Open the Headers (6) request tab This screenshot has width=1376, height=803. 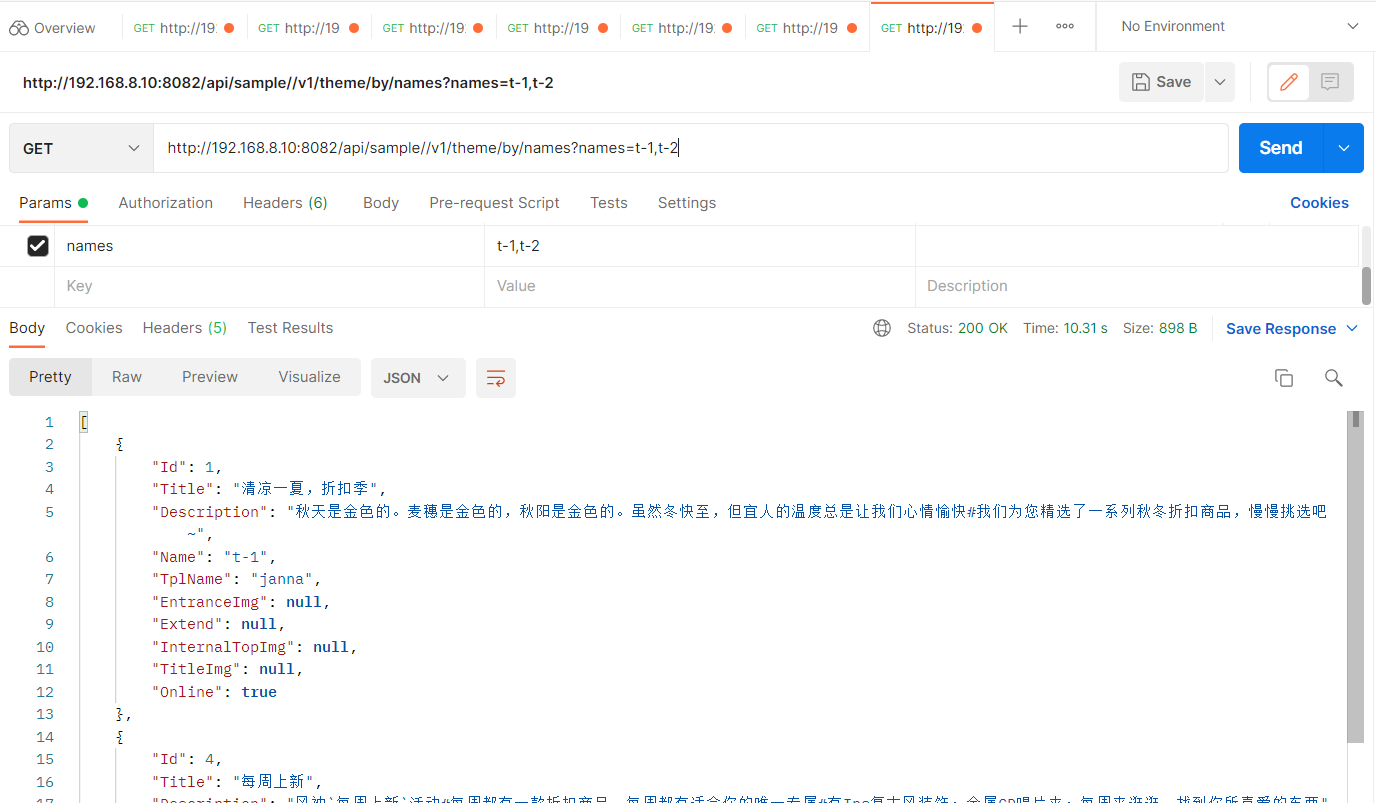(x=285, y=203)
